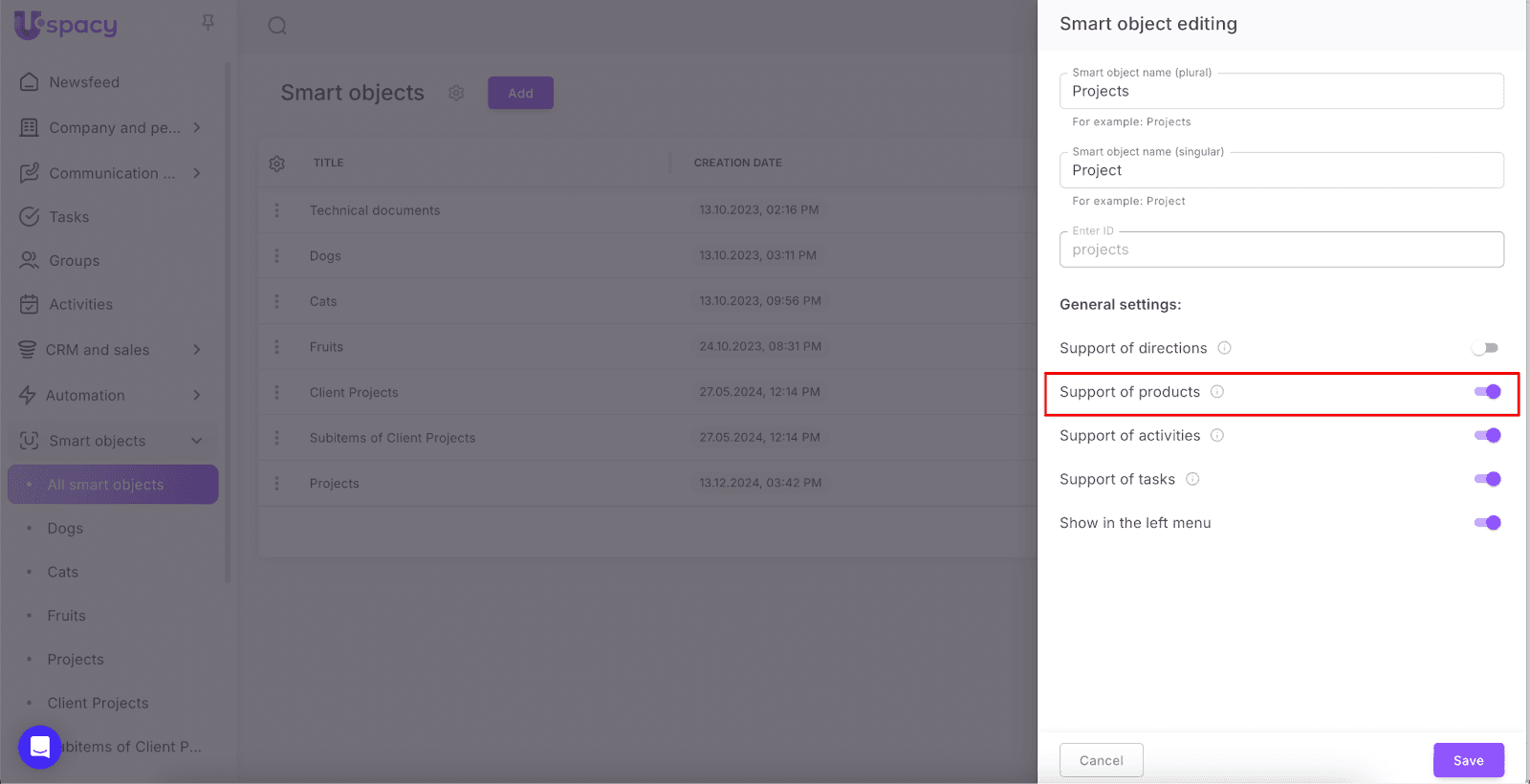The height and width of the screenshot is (784, 1530).
Task: Go to Tasks in the sidebar
Action: (x=69, y=217)
